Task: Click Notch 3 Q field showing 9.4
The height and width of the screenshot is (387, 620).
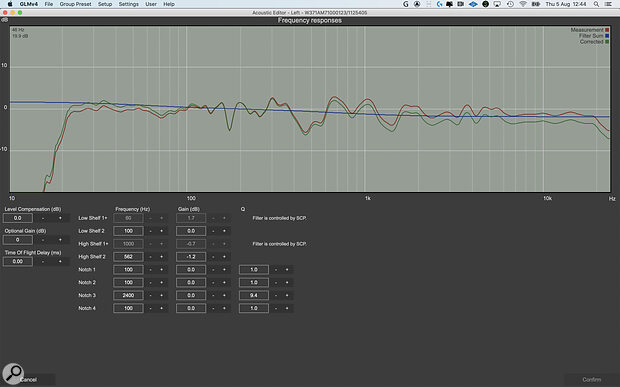Action: pyautogui.click(x=254, y=295)
